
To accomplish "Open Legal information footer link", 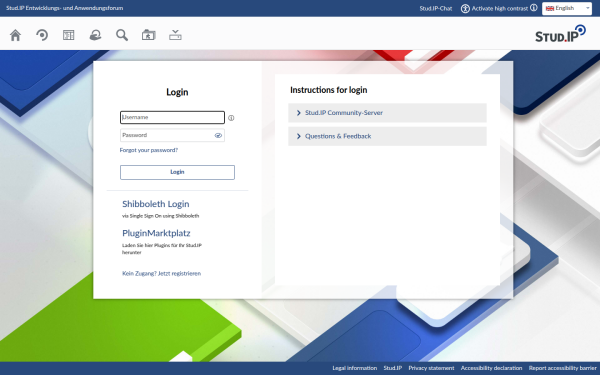I will pyautogui.click(x=355, y=368).
